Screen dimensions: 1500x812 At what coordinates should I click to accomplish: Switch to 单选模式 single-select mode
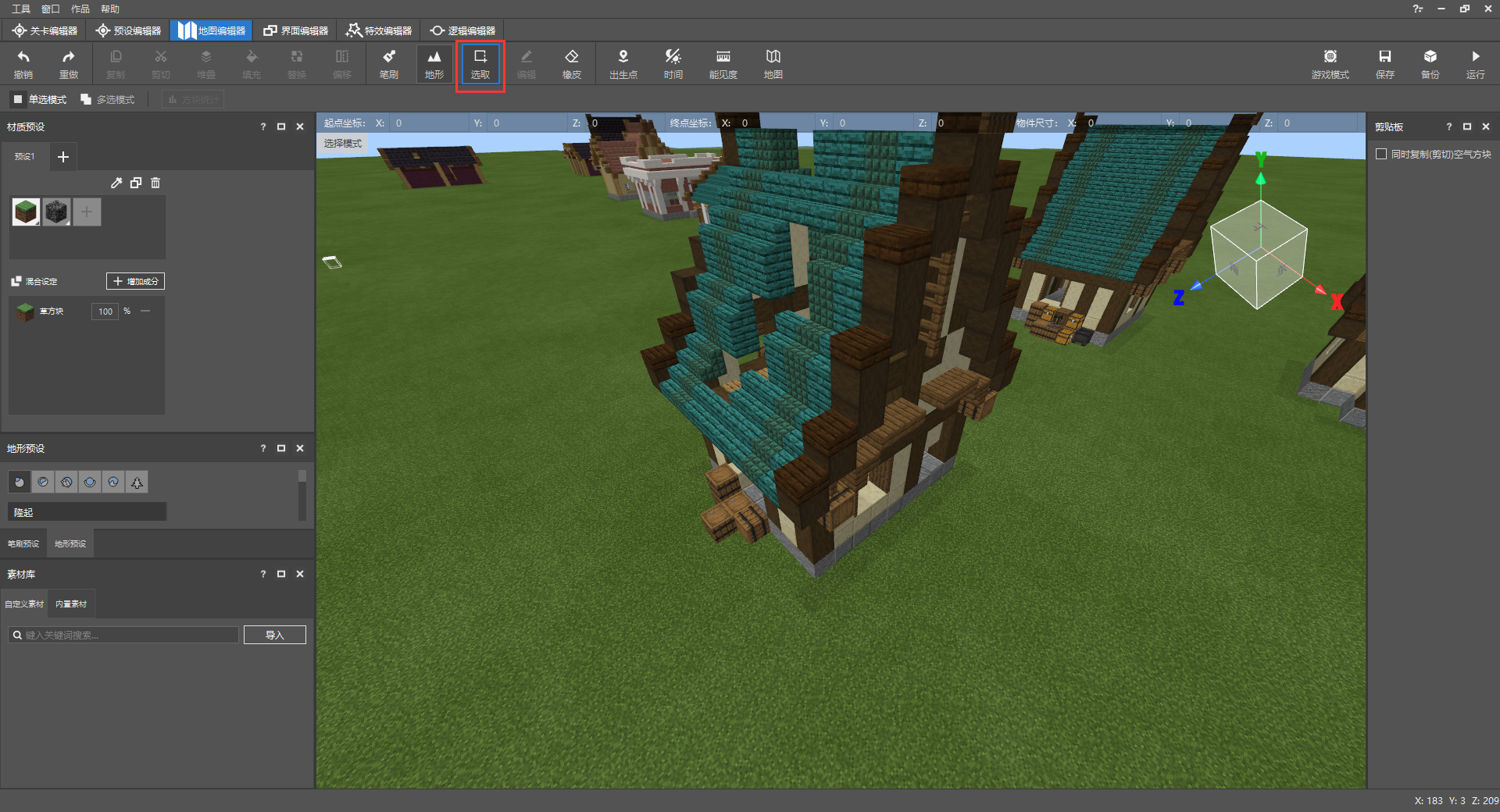click(39, 99)
